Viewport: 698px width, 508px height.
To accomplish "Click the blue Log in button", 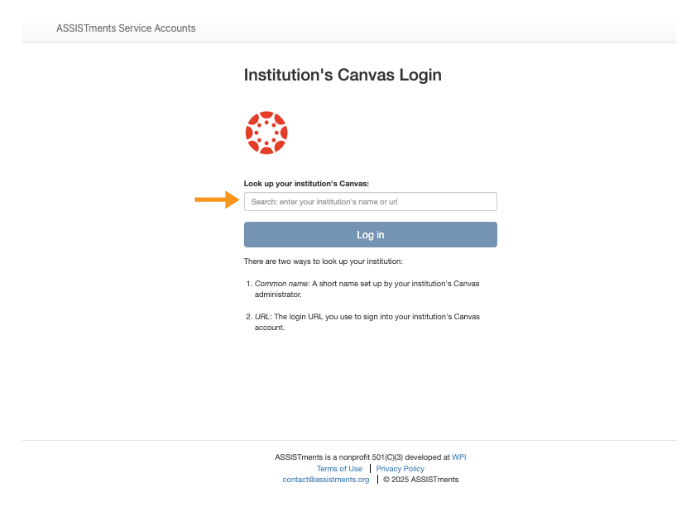I will click(370, 235).
